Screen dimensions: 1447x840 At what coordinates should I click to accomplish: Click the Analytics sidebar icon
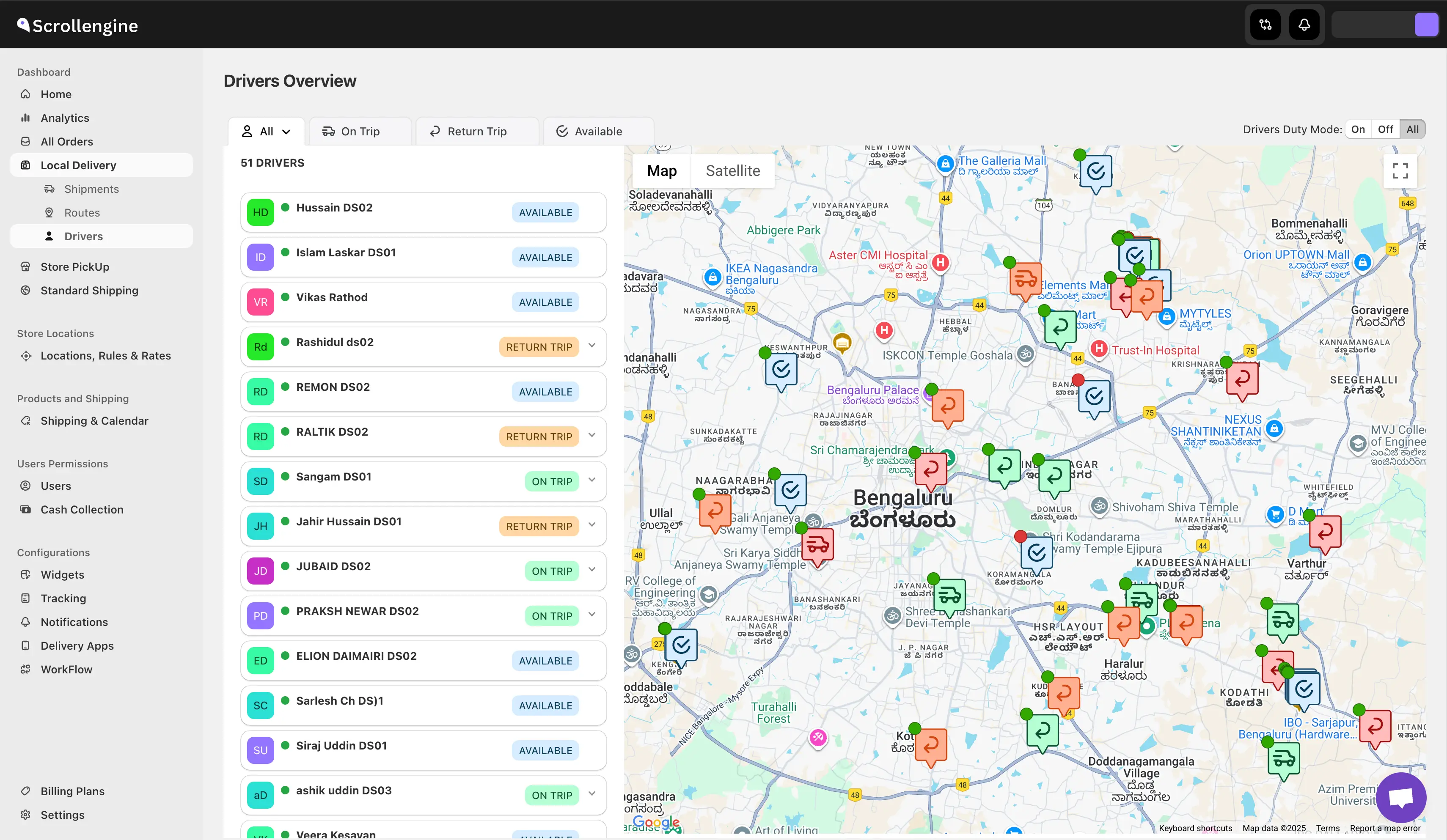[25, 118]
